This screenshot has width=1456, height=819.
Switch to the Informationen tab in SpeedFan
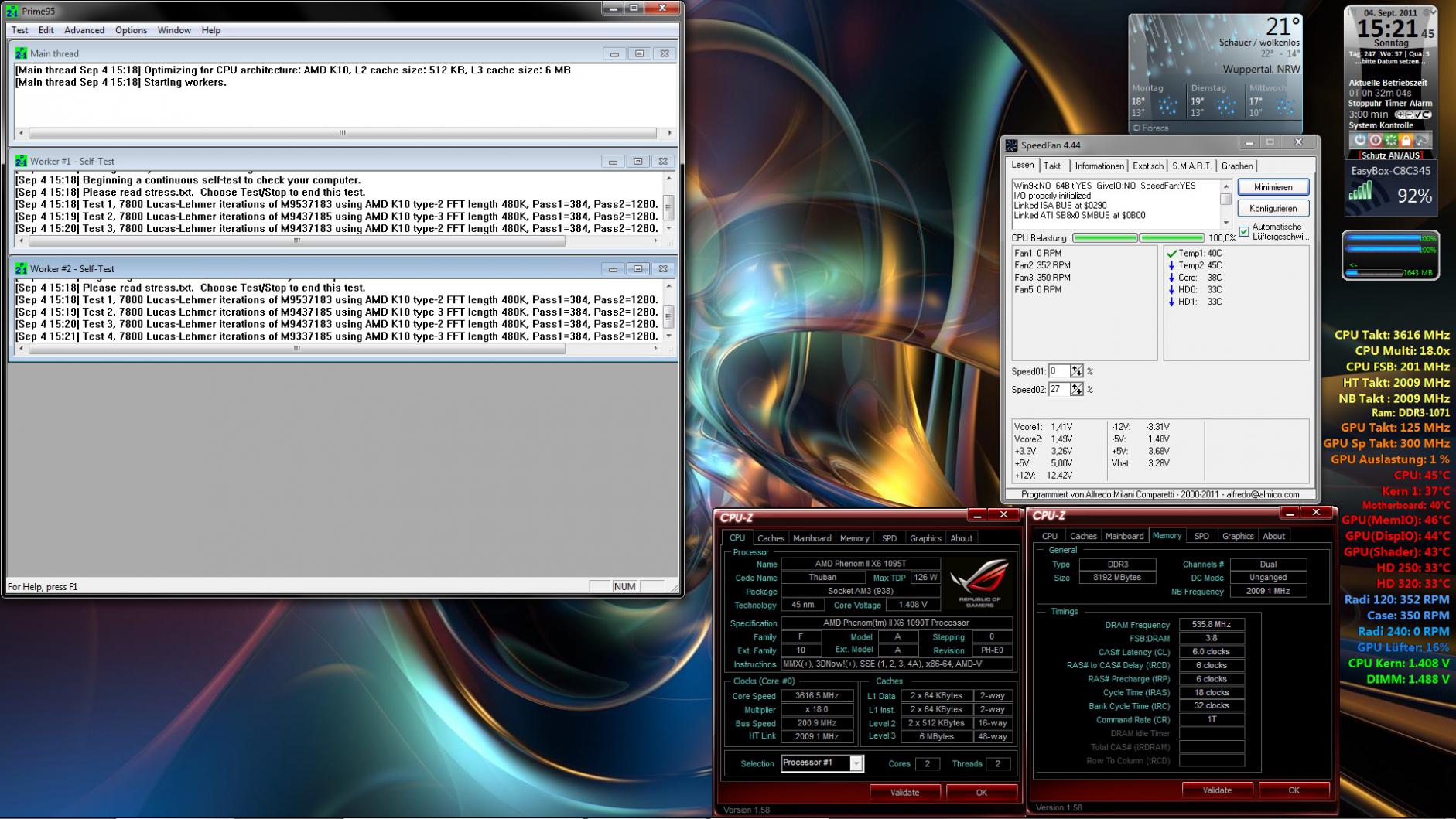pyautogui.click(x=1099, y=166)
